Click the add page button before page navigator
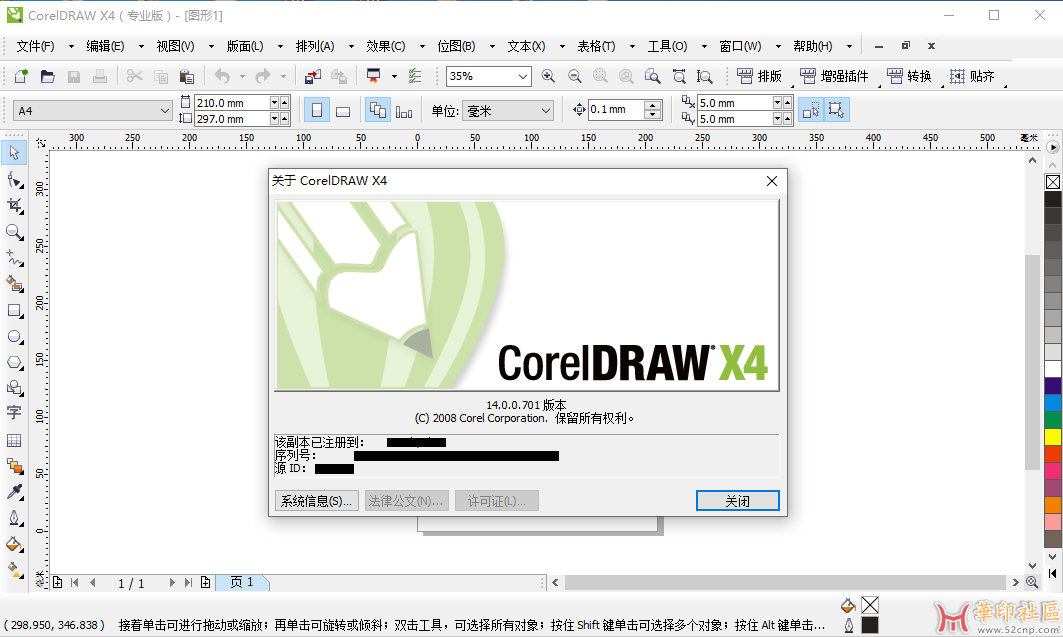Screen dimensions: 1063x637 pyautogui.click(x=58, y=582)
